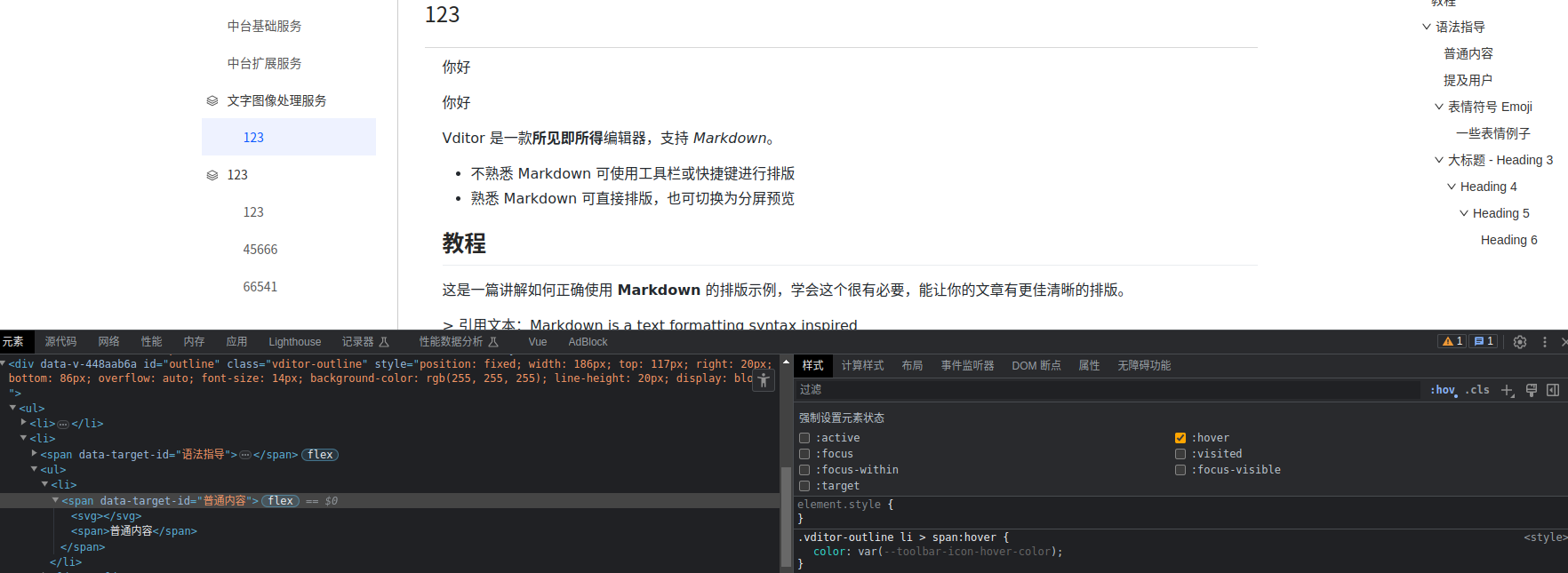Toggle :focus-within forced state
The image size is (1568, 573).
(x=804, y=470)
